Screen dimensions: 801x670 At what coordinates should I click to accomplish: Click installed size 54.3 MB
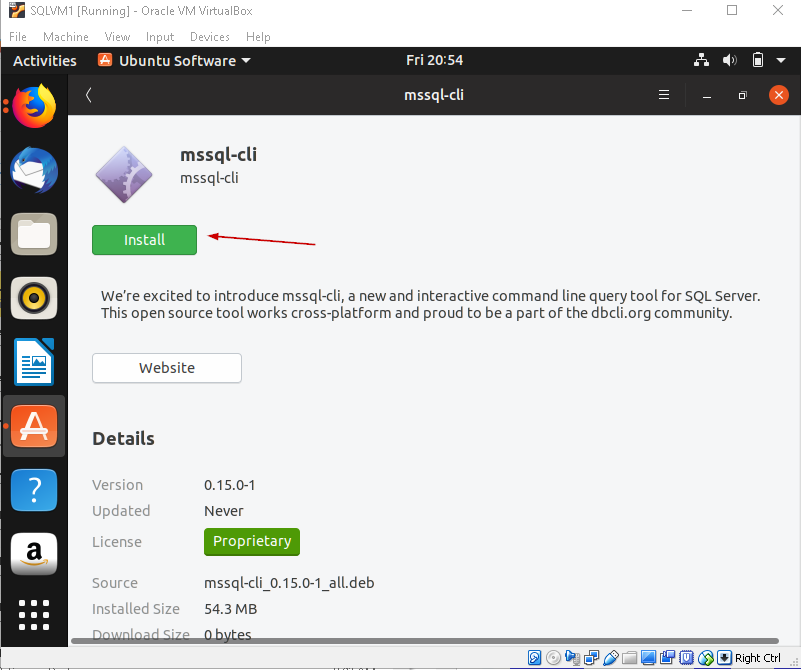[230, 609]
